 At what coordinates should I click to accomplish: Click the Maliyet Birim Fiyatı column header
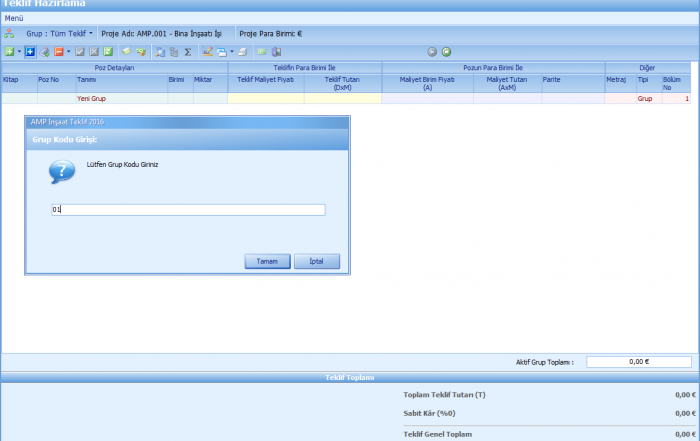click(428, 82)
